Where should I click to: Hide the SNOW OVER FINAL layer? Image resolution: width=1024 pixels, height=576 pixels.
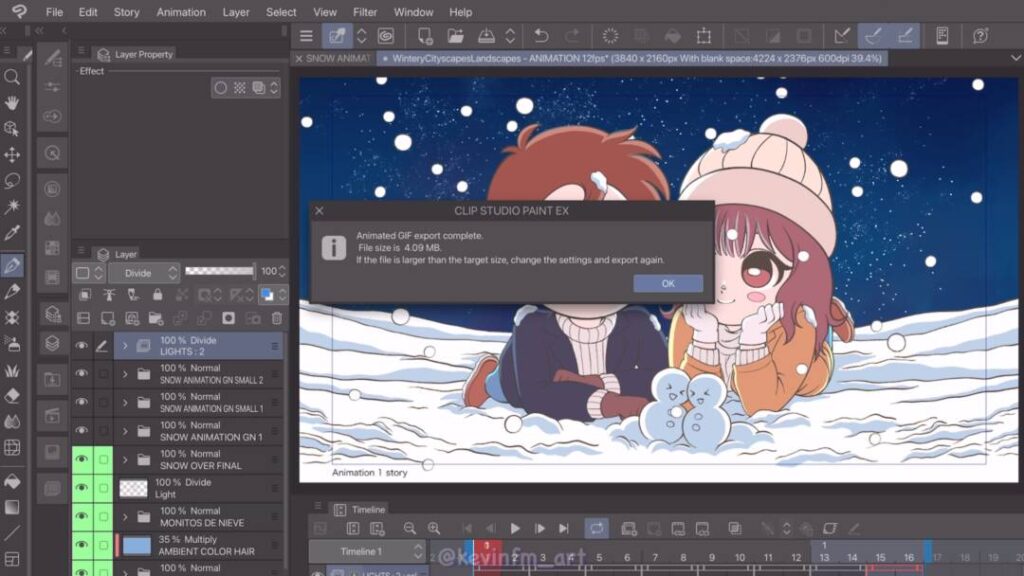[x=82, y=459]
